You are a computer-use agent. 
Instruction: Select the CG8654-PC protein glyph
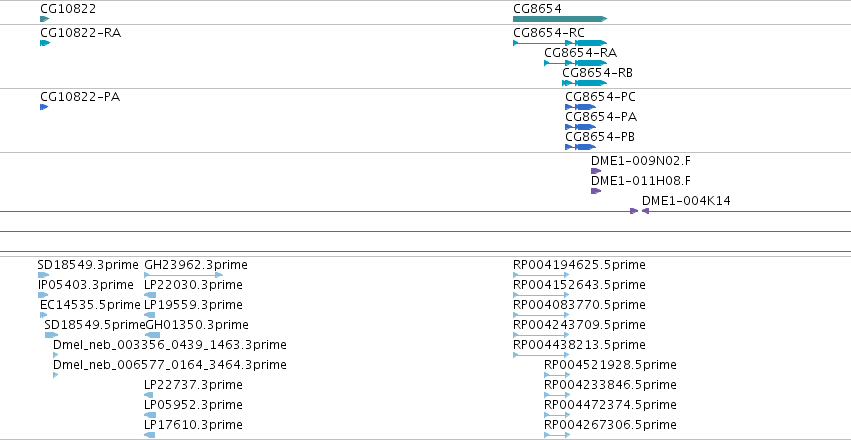coord(580,107)
